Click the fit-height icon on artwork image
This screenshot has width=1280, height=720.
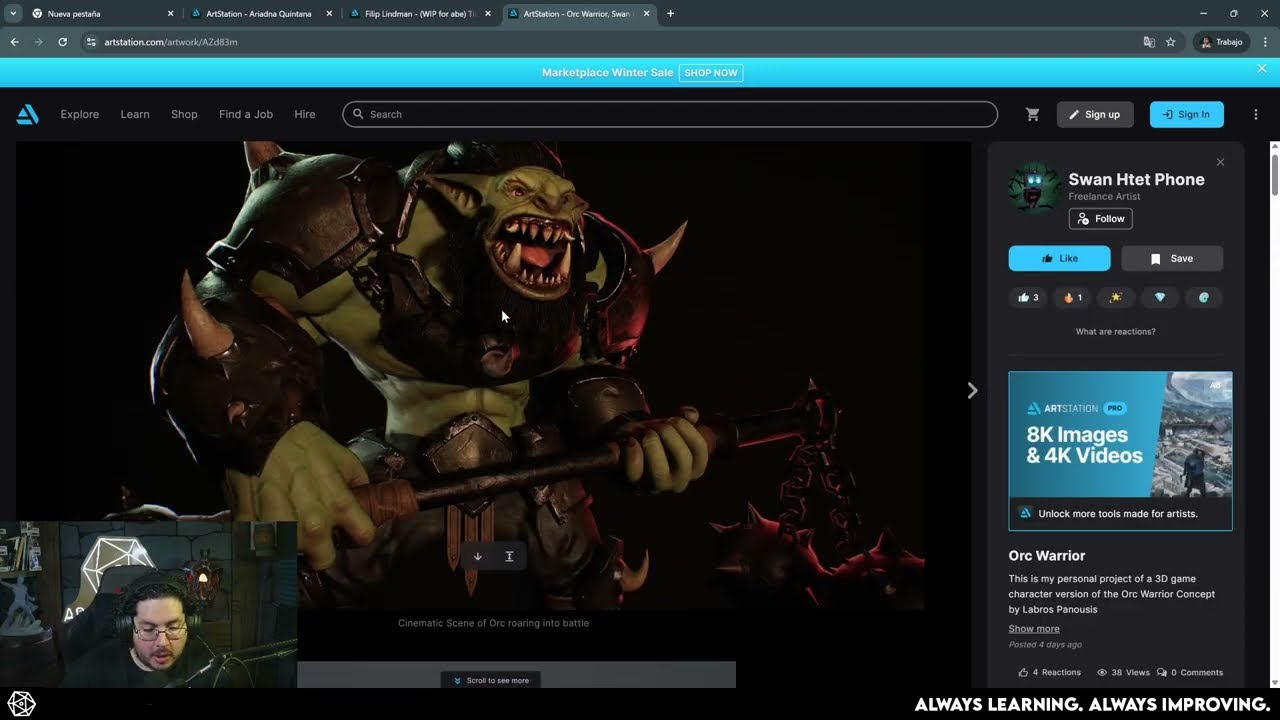[x=509, y=557]
